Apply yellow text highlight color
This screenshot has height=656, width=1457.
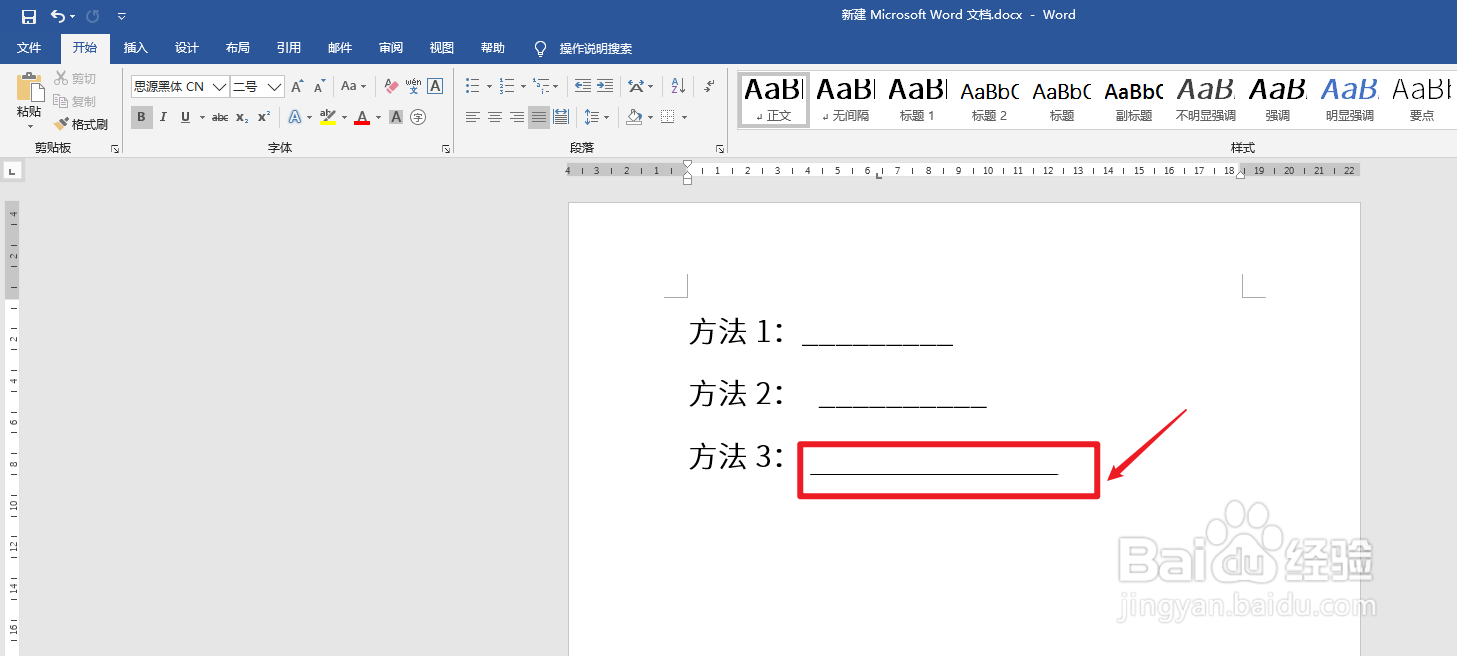pos(328,117)
